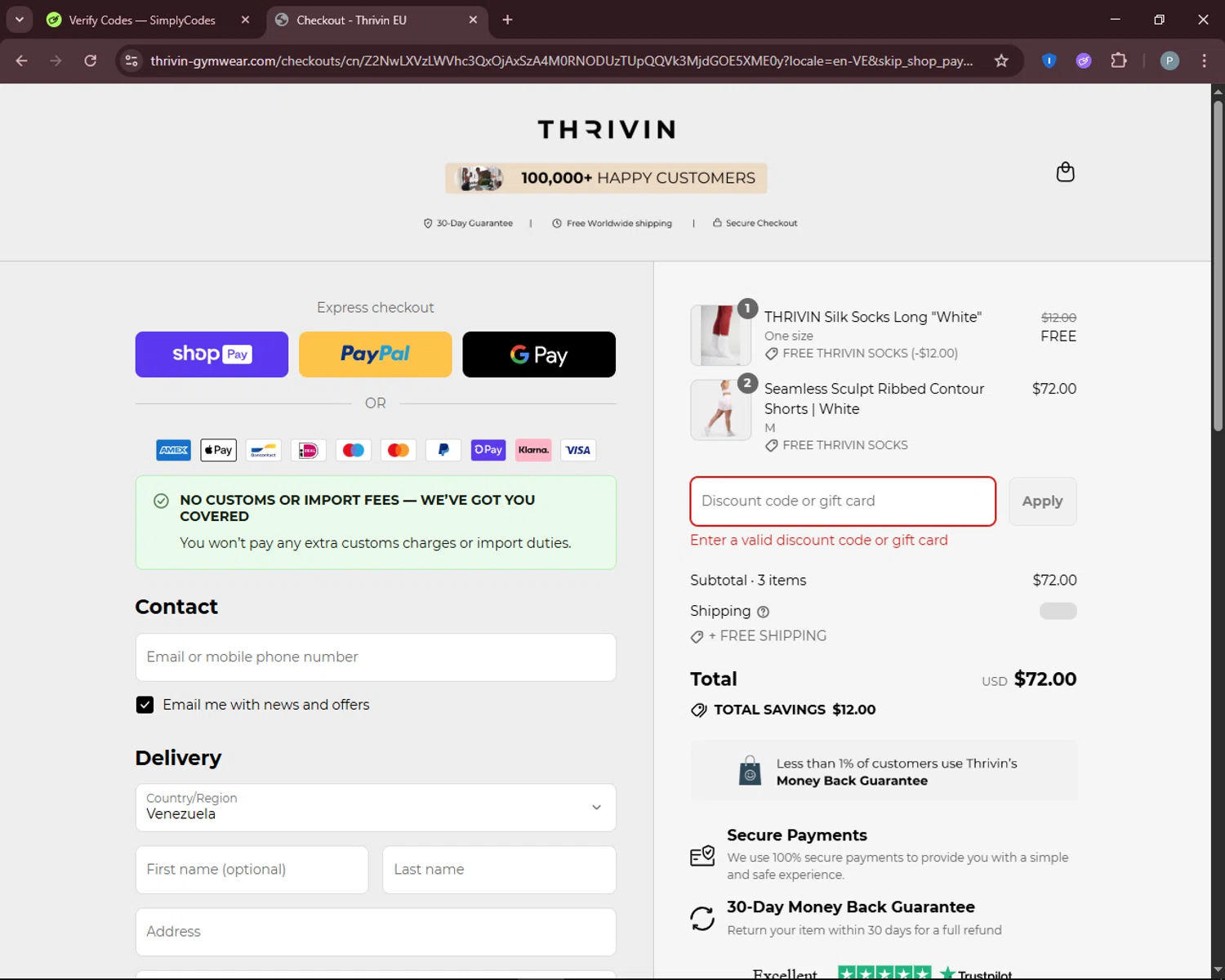
Task: Open the Bitwarden shield extension
Action: tap(1049, 60)
